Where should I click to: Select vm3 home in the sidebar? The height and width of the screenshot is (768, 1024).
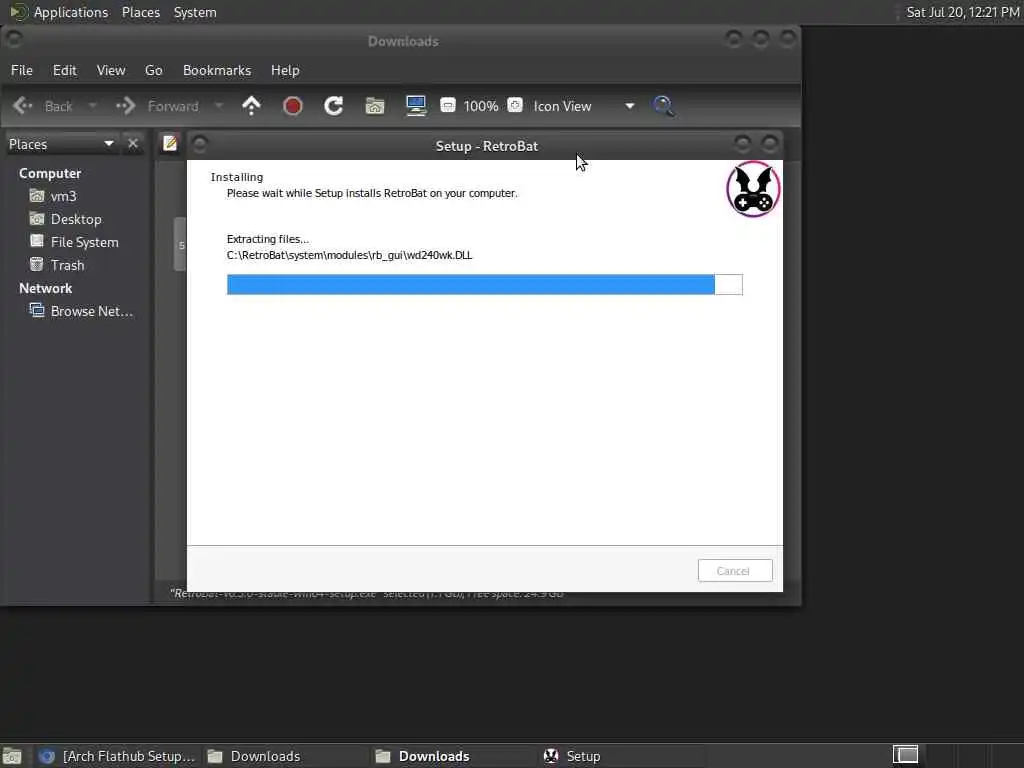[x=63, y=196]
